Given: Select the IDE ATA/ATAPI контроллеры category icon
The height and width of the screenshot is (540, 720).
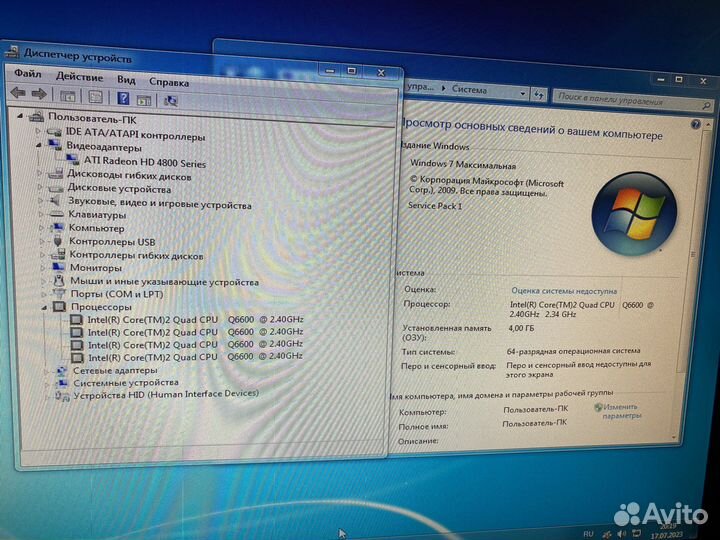Looking at the screenshot, I should pos(54,132).
